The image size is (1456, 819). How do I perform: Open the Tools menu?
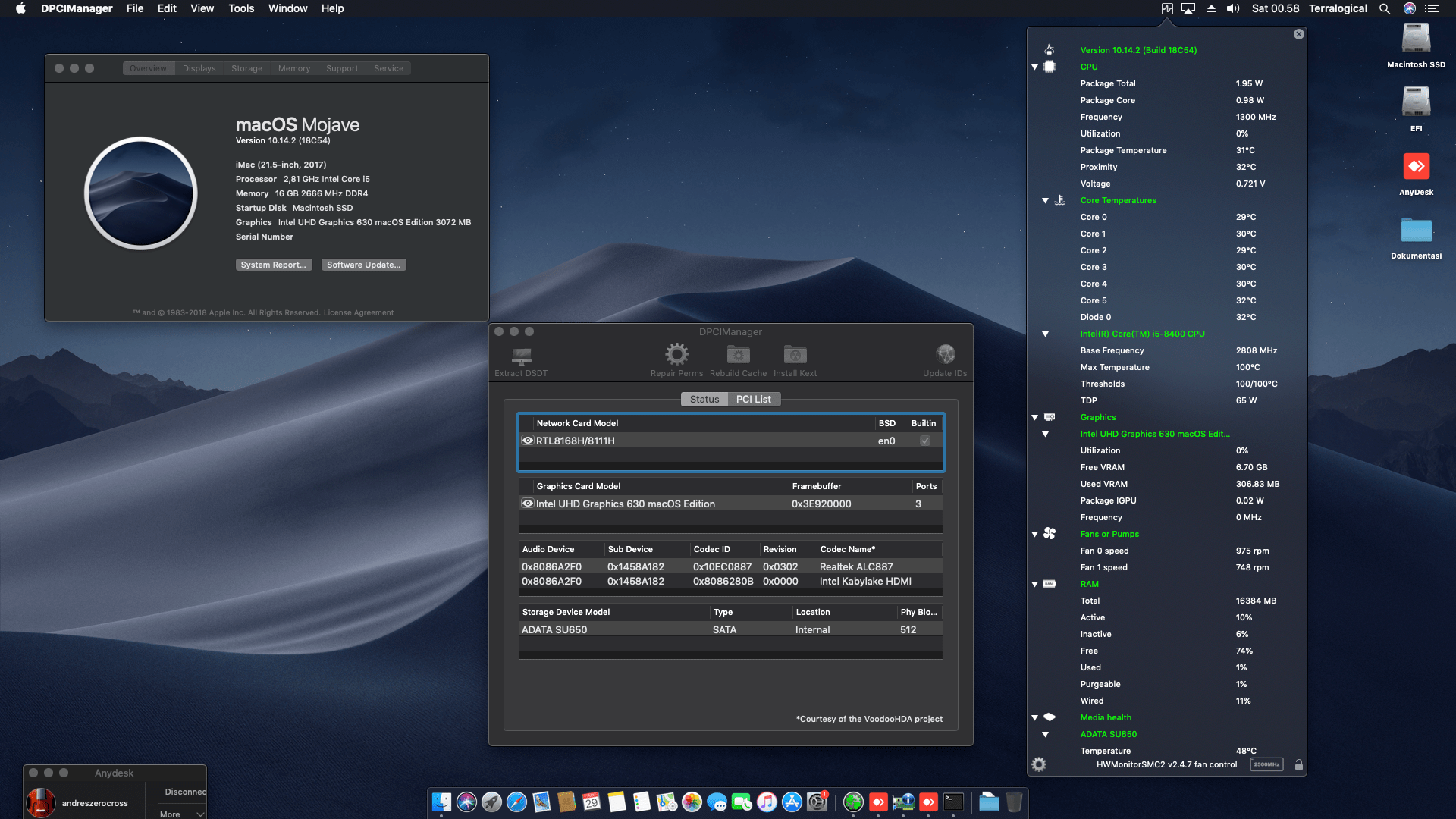(x=240, y=8)
